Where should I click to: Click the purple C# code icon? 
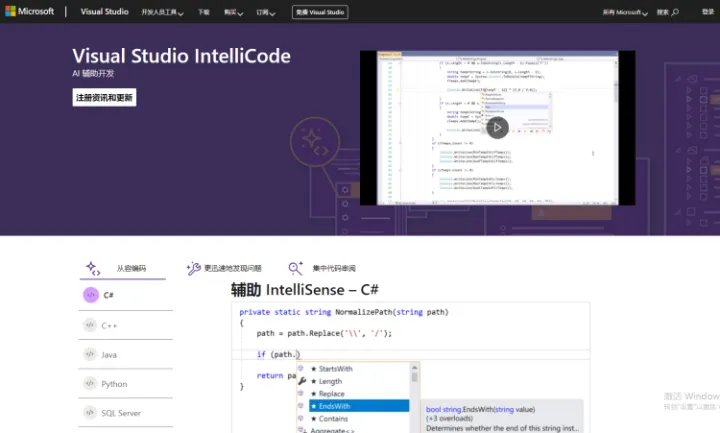point(91,295)
